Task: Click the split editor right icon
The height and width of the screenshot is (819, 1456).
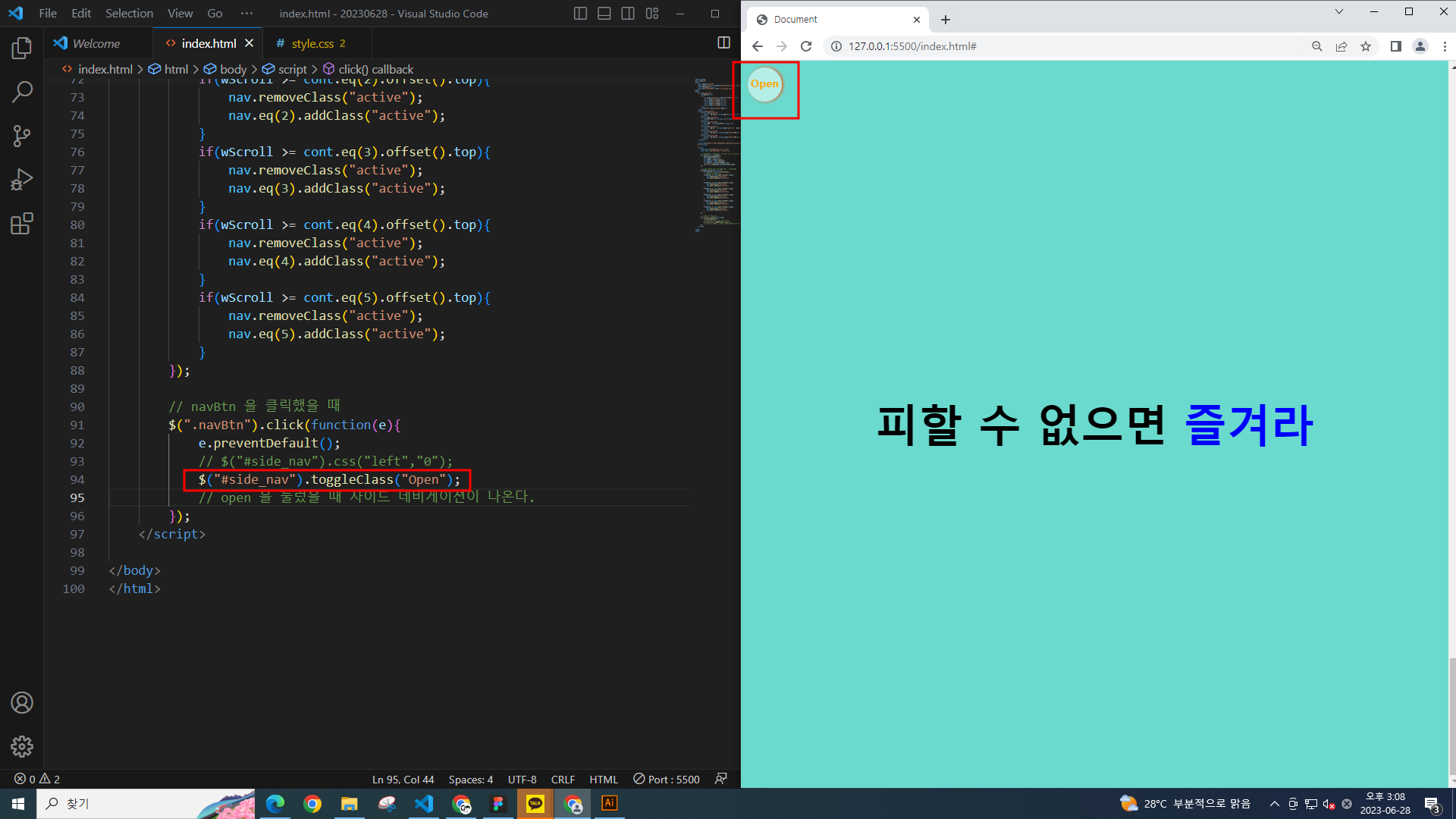Action: (723, 43)
